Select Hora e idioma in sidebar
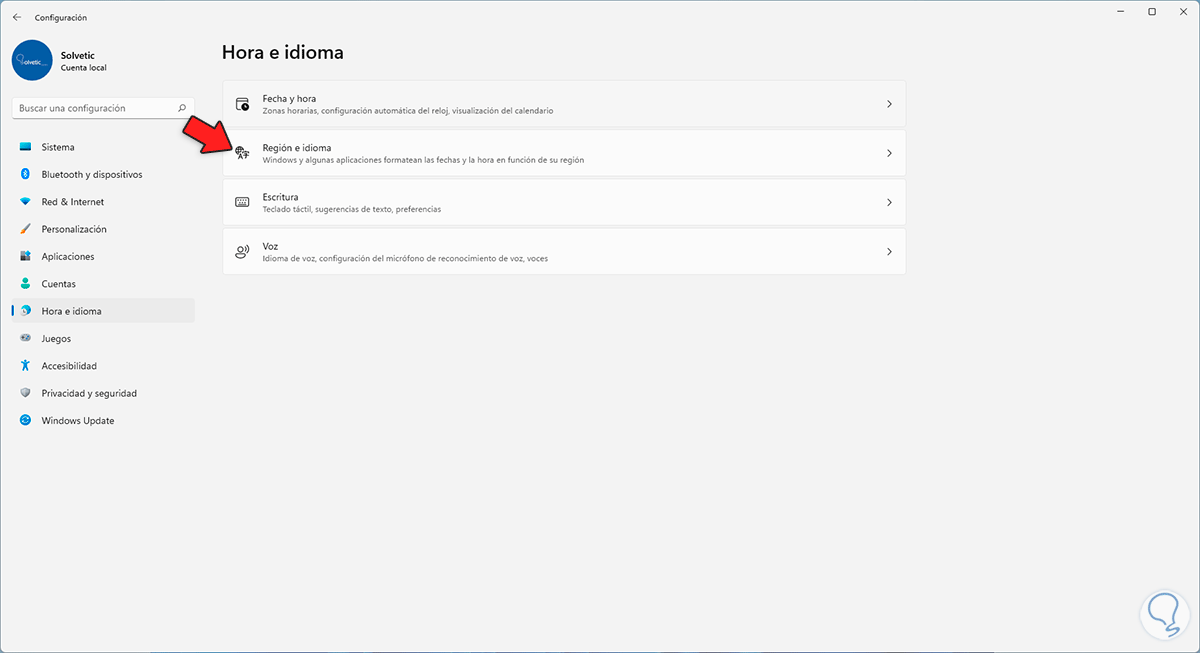The width and height of the screenshot is (1200, 653). tap(71, 311)
